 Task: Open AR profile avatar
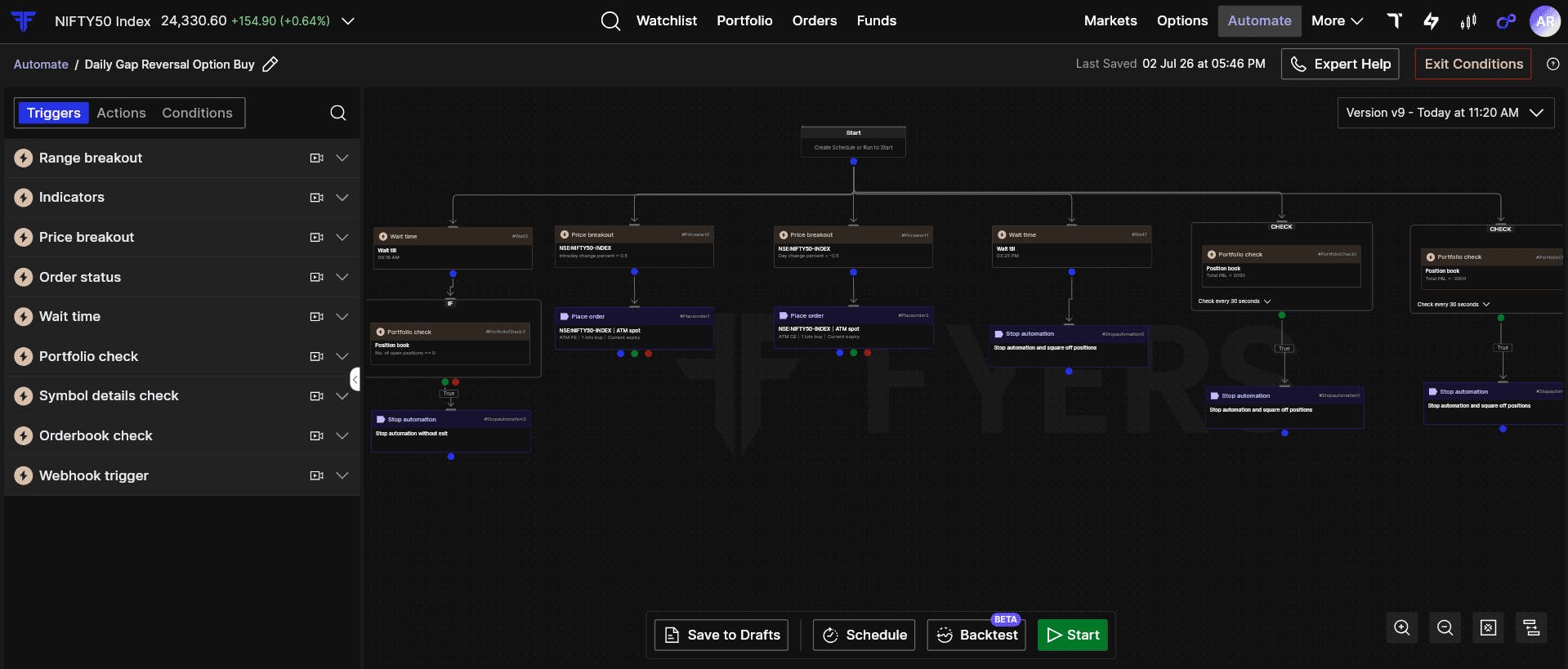point(1544,21)
